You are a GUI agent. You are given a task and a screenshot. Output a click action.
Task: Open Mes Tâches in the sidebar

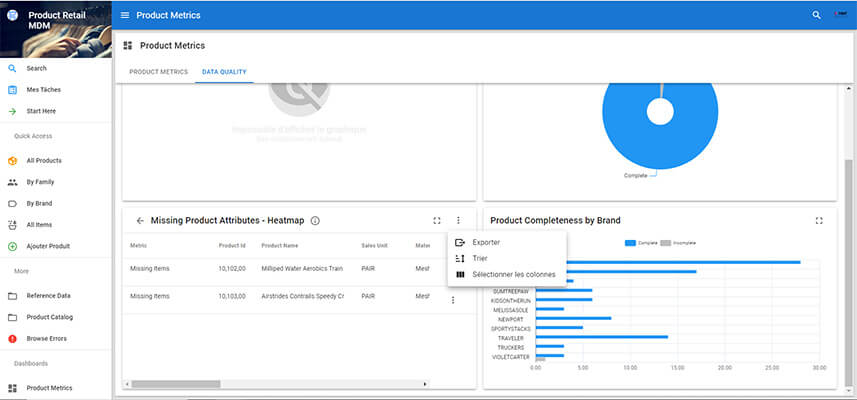click(43, 90)
